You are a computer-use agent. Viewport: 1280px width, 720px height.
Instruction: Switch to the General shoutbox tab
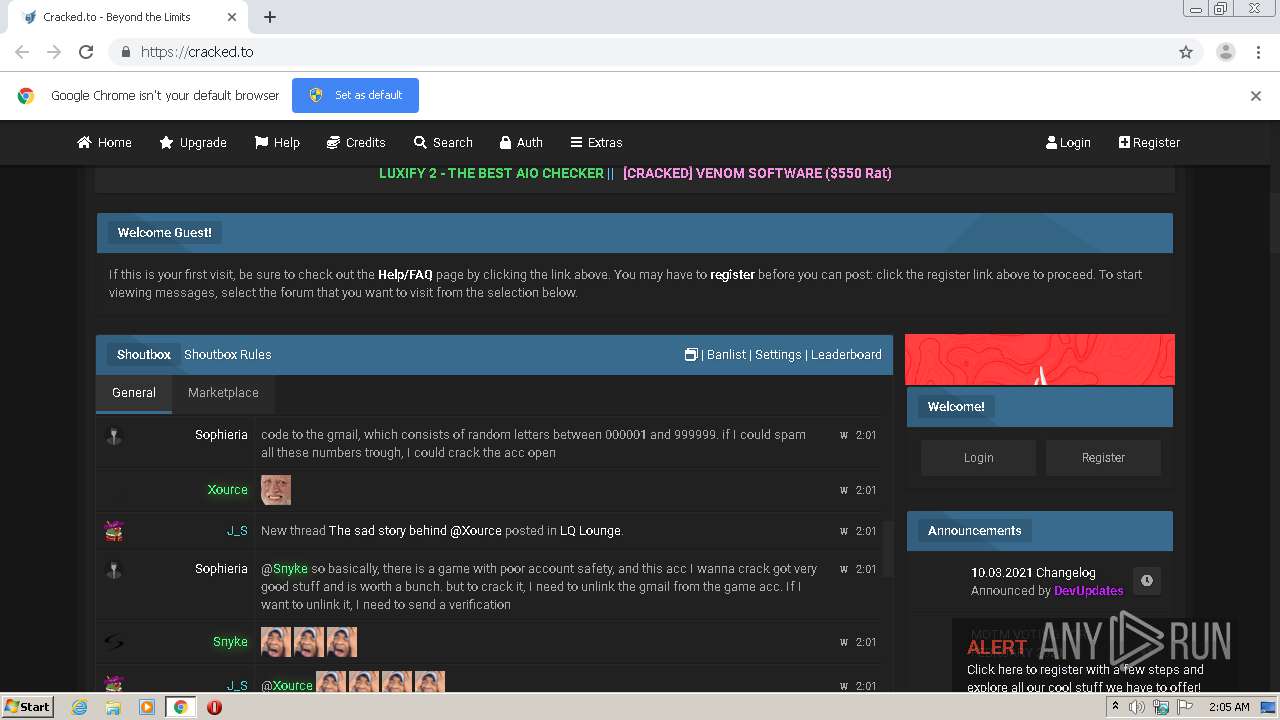coord(134,393)
